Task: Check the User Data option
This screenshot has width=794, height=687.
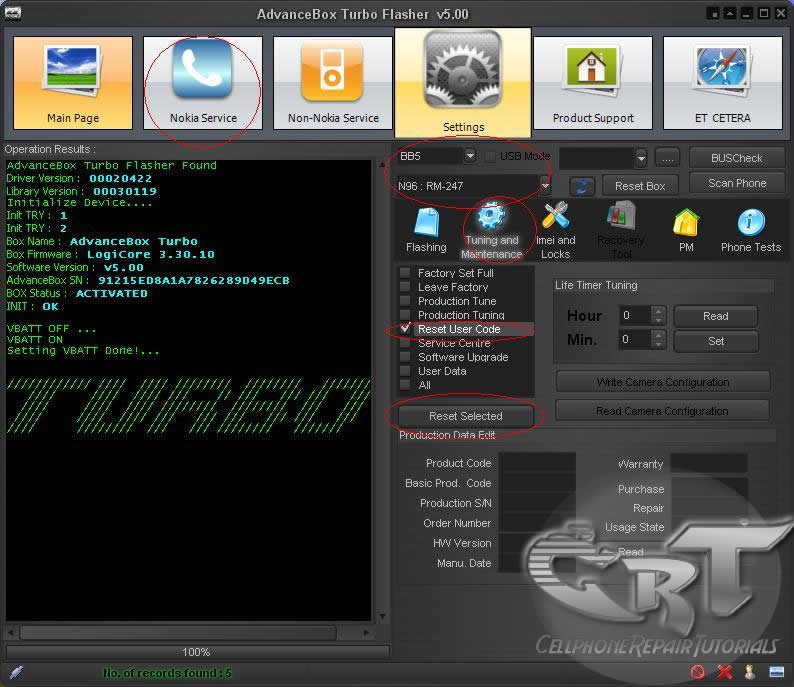Action: (x=405, y=371)
